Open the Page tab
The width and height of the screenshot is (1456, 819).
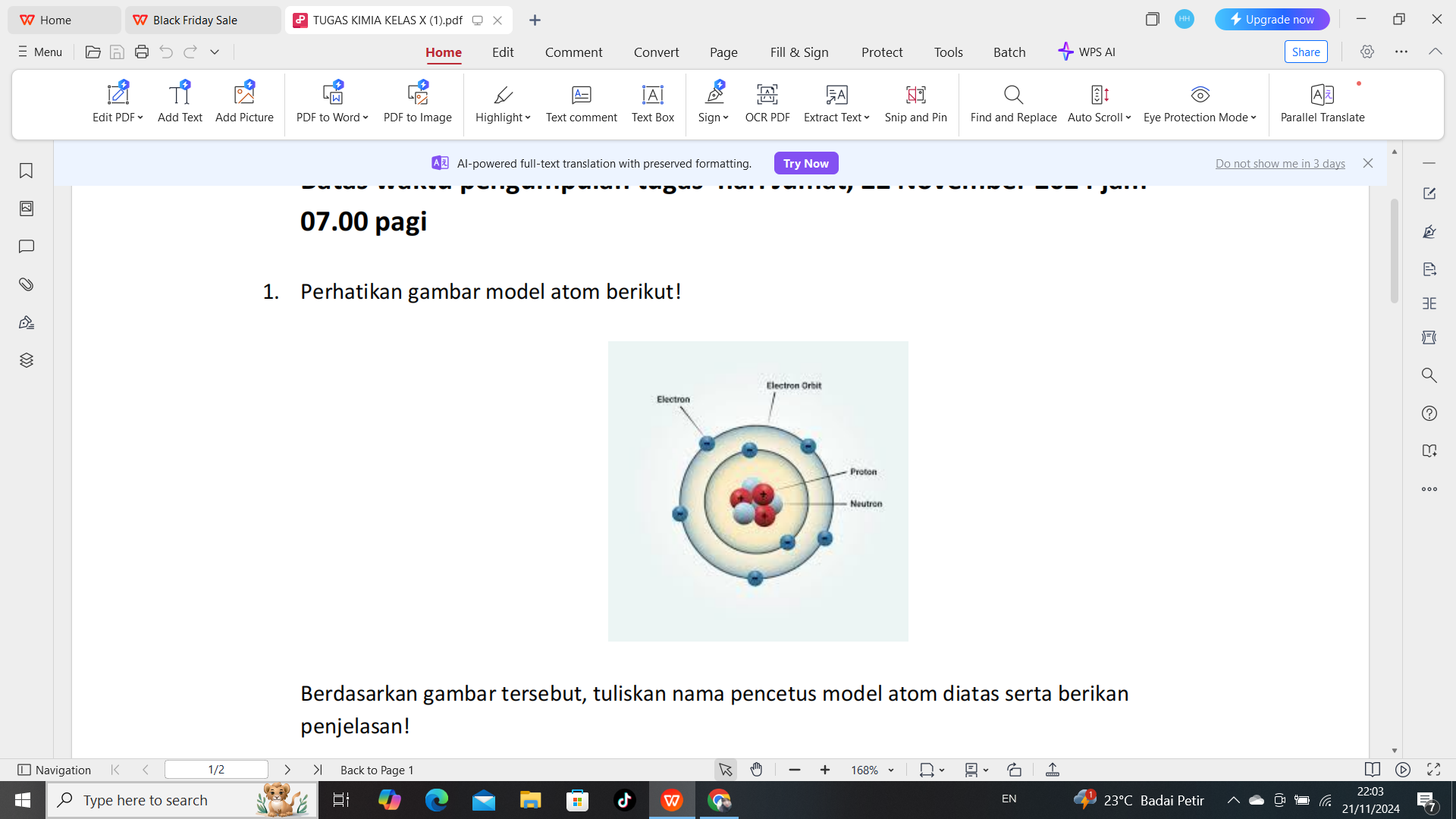[x=723, y=52]
